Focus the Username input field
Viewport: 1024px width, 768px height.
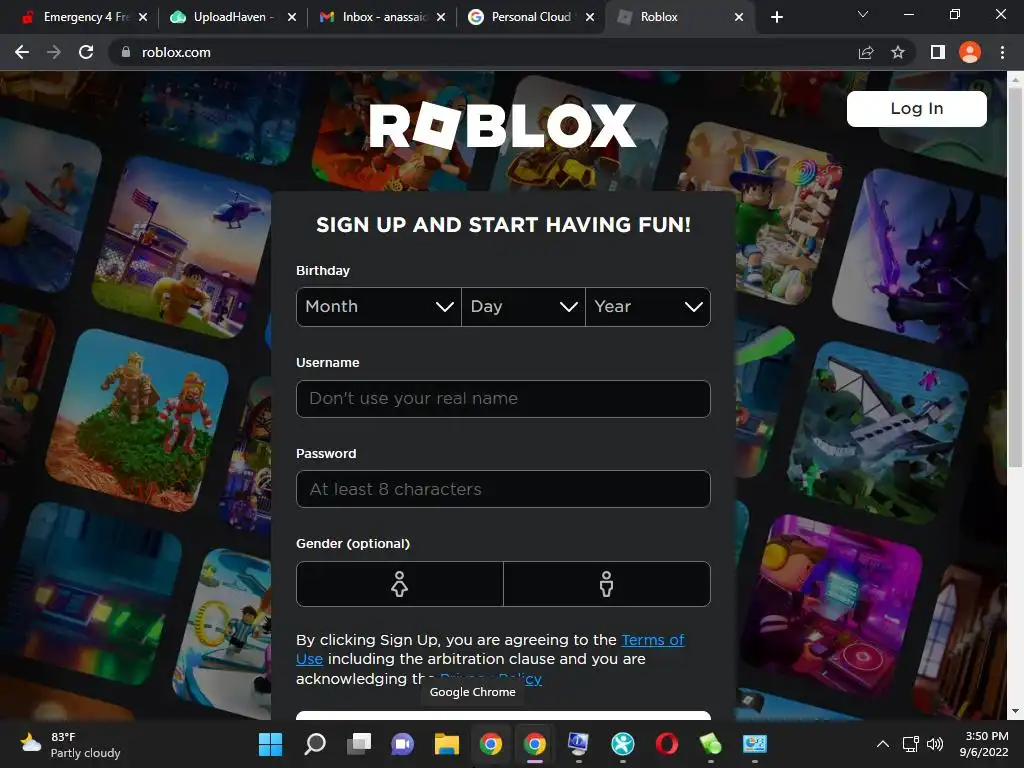(503, 398)
